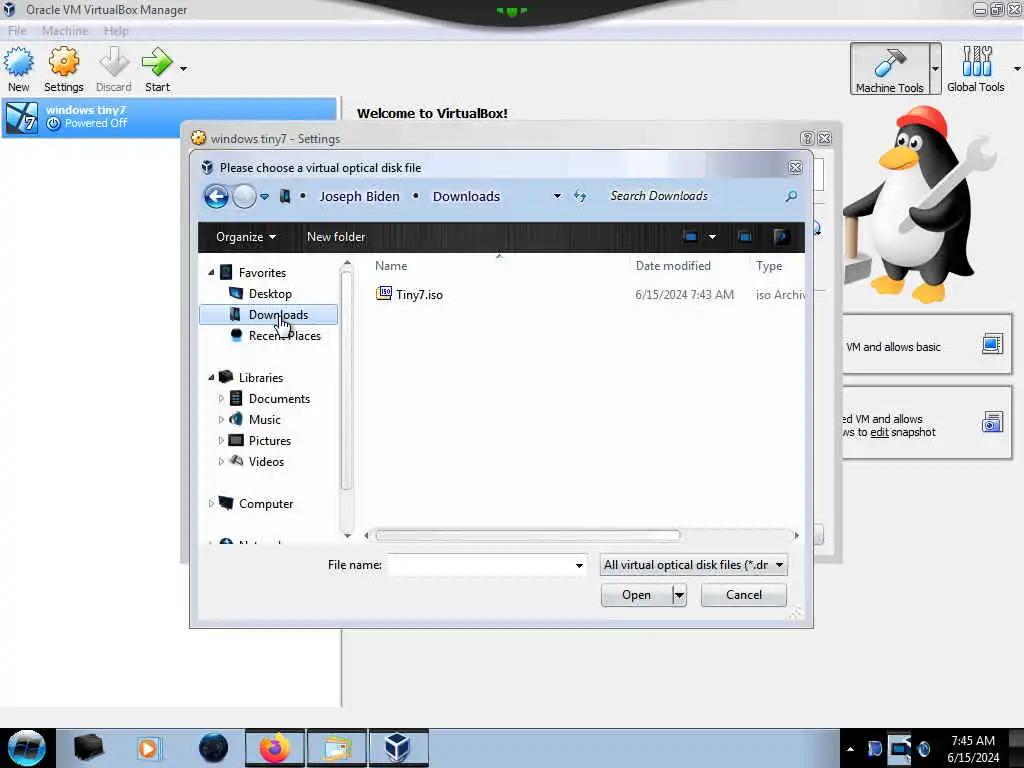Viewport: 1024px width, 768px height.
Task: Open Firefox from taskbar
Action: 275,748
